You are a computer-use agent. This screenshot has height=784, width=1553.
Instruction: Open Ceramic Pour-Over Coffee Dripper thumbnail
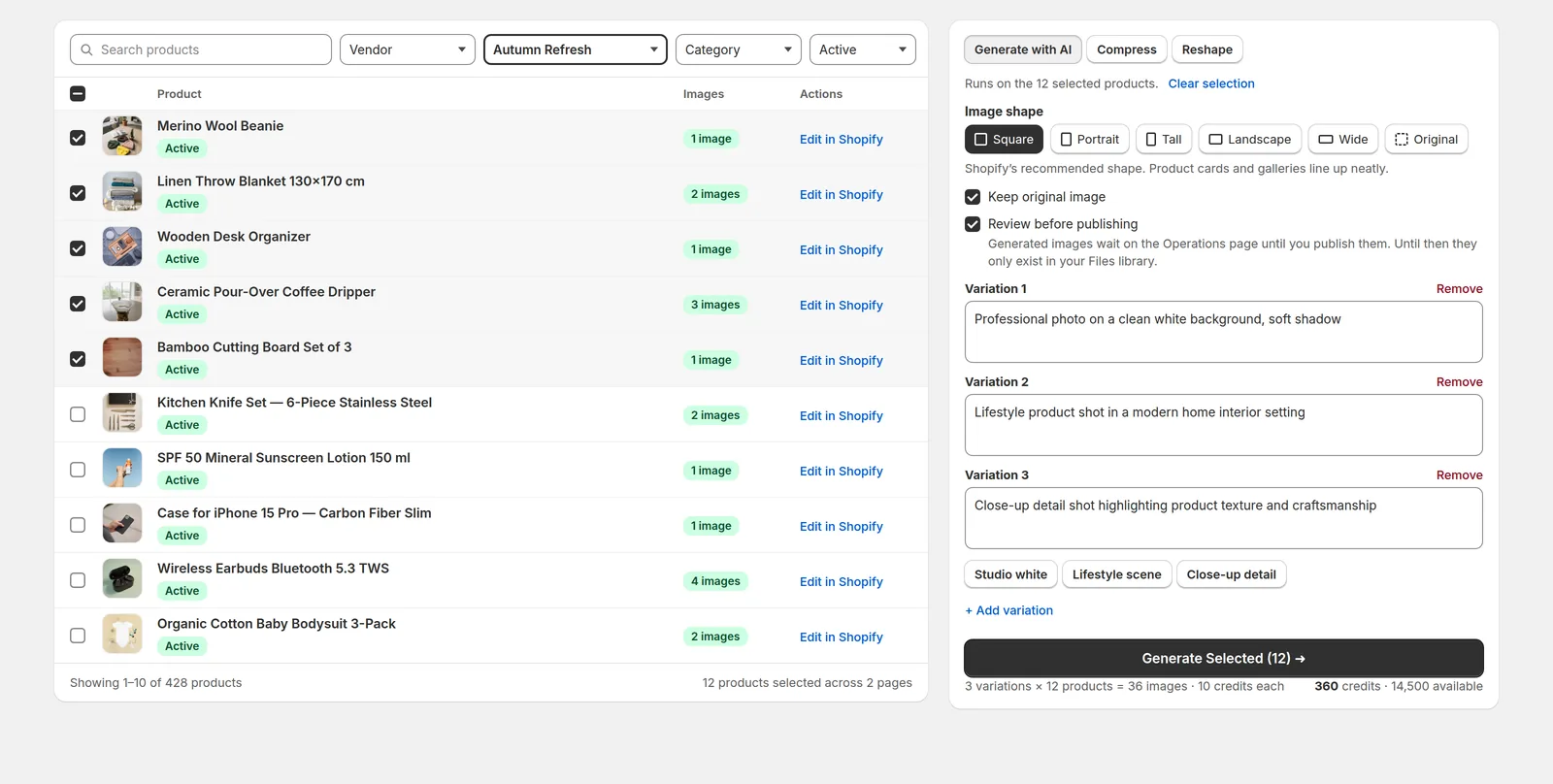pyautogui.click(x=122, y=303)
